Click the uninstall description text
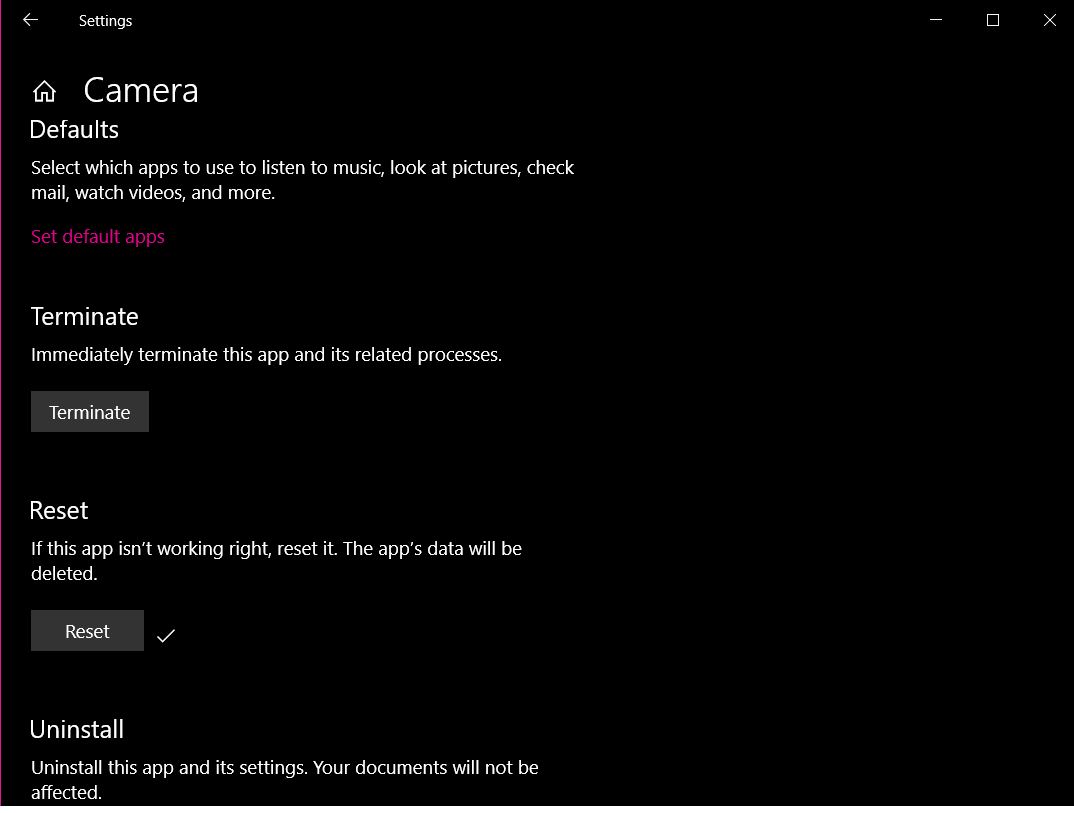This screenshot has height=813, width=1074. [x=285, y=779]
